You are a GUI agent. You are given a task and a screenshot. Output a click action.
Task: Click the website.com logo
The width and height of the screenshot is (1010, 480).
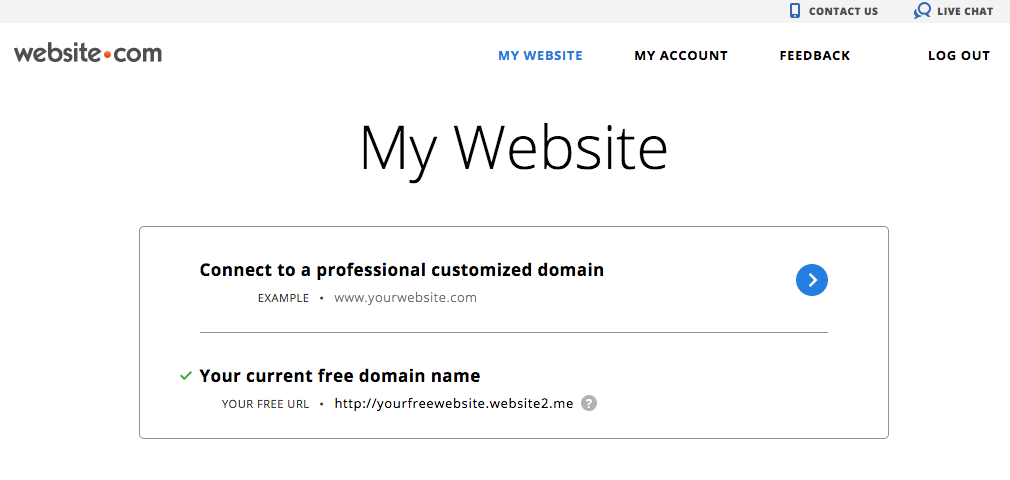pos(88,53)
